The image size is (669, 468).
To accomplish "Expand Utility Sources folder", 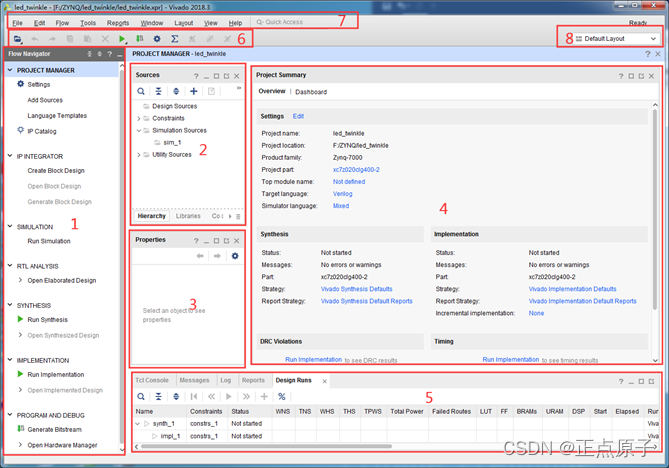I will point(139,154).
